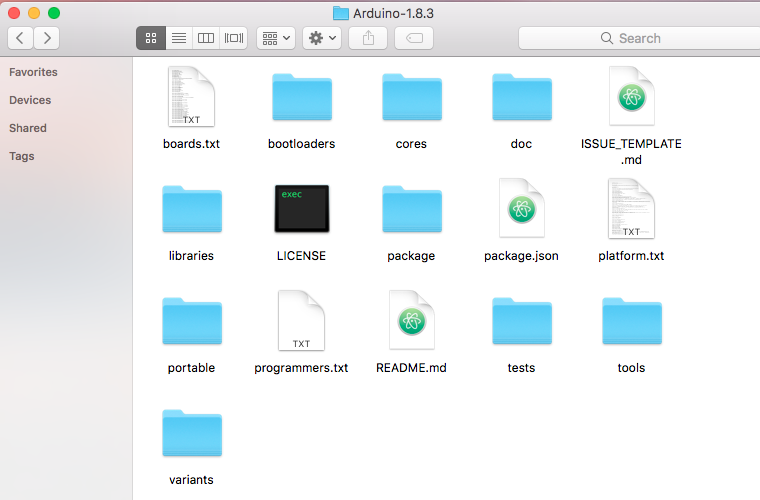This screenshot has height=500, width=760.
Task: Maximize the Finder window with green button
Action: coord(54,13)
